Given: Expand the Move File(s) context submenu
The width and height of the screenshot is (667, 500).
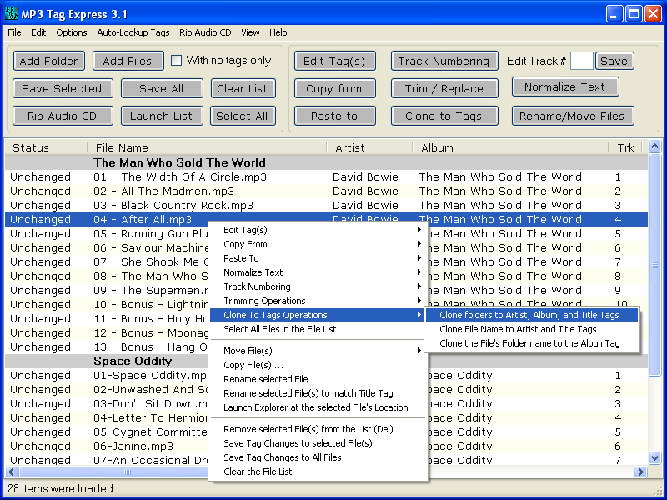Looking at the screenshot, I should (317, 351).
